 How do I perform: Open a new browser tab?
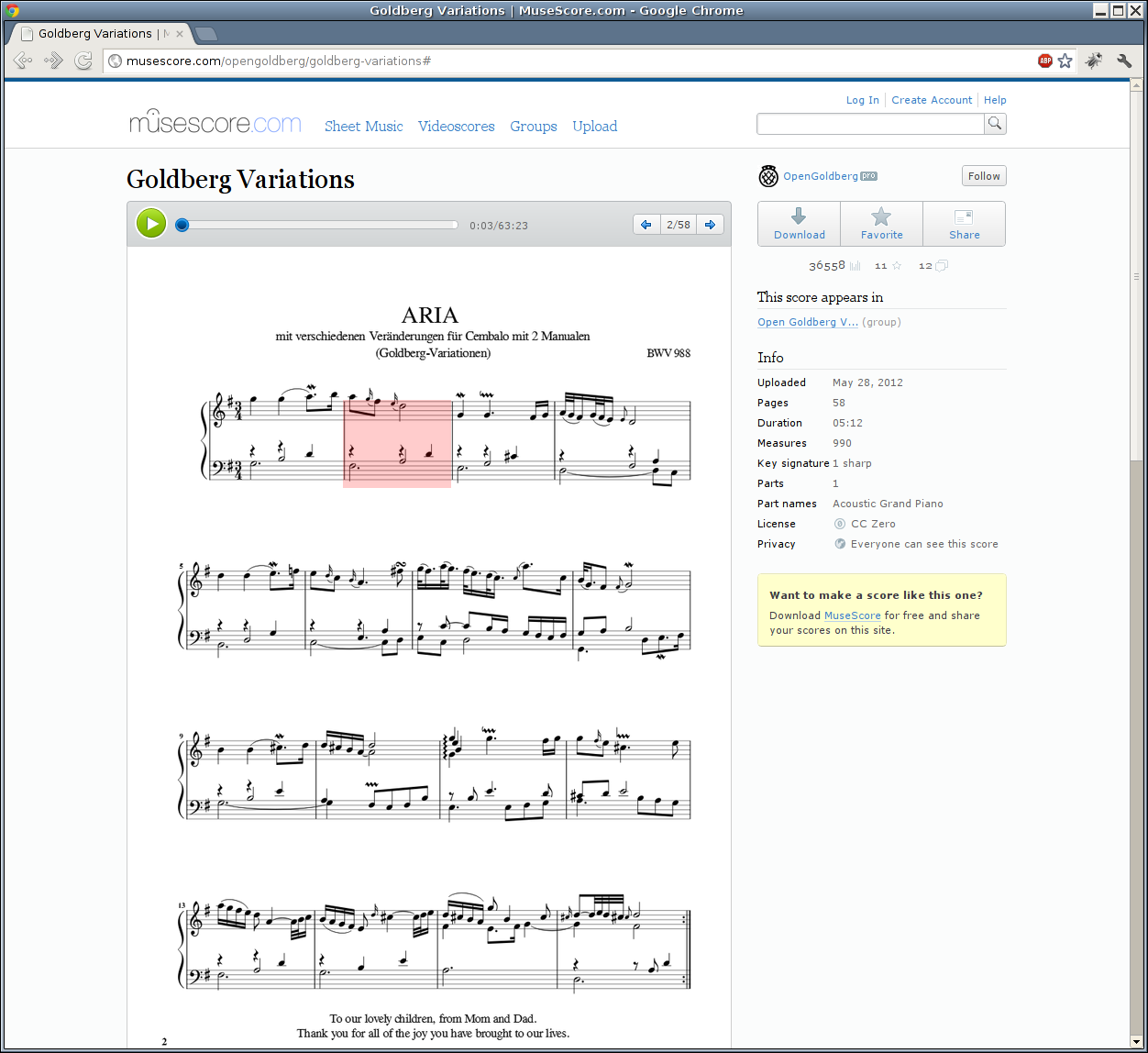pyautogui.click(x=205, y=34)
